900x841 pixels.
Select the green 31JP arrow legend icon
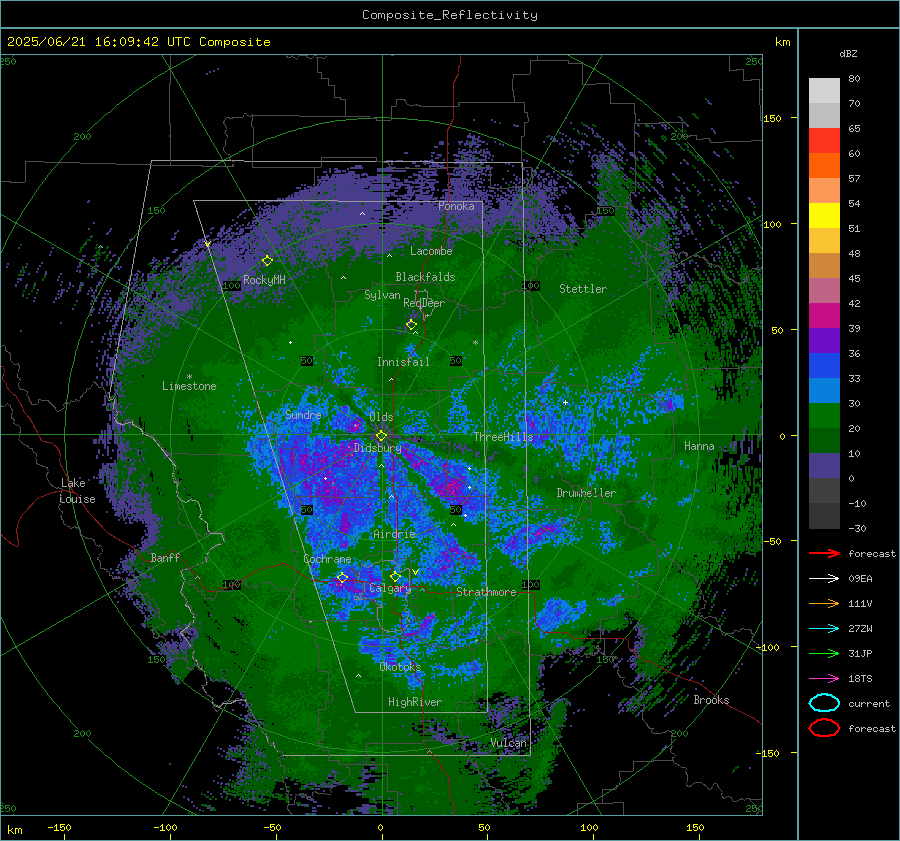pos(824,653)
